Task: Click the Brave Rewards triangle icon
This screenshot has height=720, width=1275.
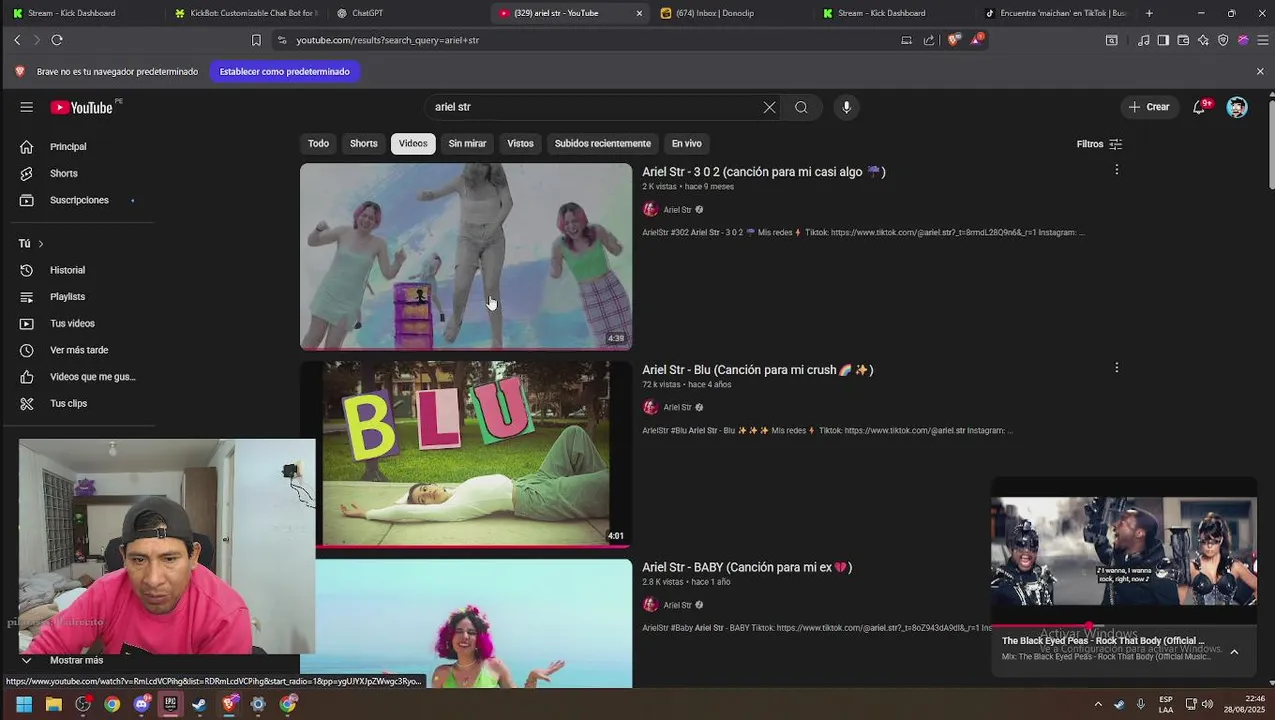Action: coord(978,40)
